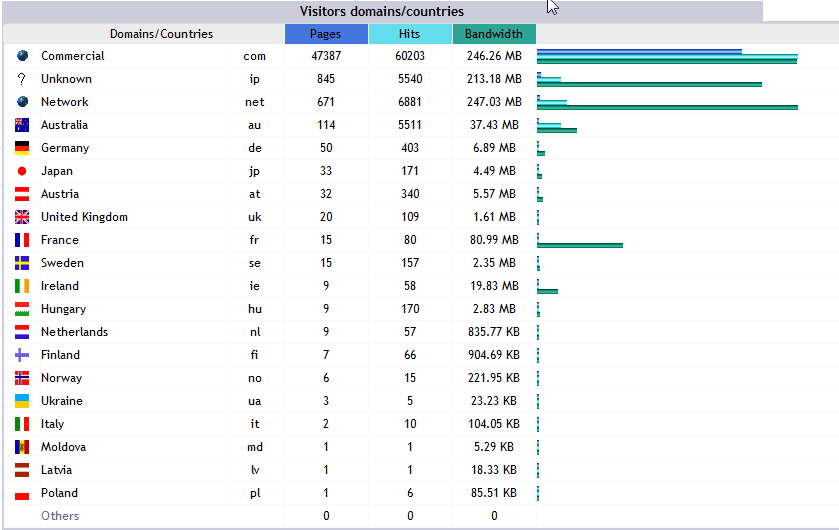Image resolution: width=839 pixels, height=530 pixels.
Task: Click the Norway flag icon
Action: 22,378
